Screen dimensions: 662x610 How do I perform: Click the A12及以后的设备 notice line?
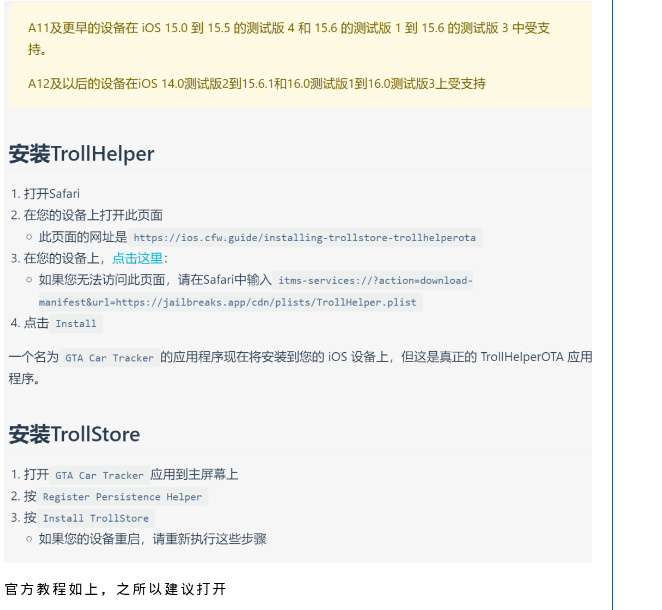click(257, 84)
